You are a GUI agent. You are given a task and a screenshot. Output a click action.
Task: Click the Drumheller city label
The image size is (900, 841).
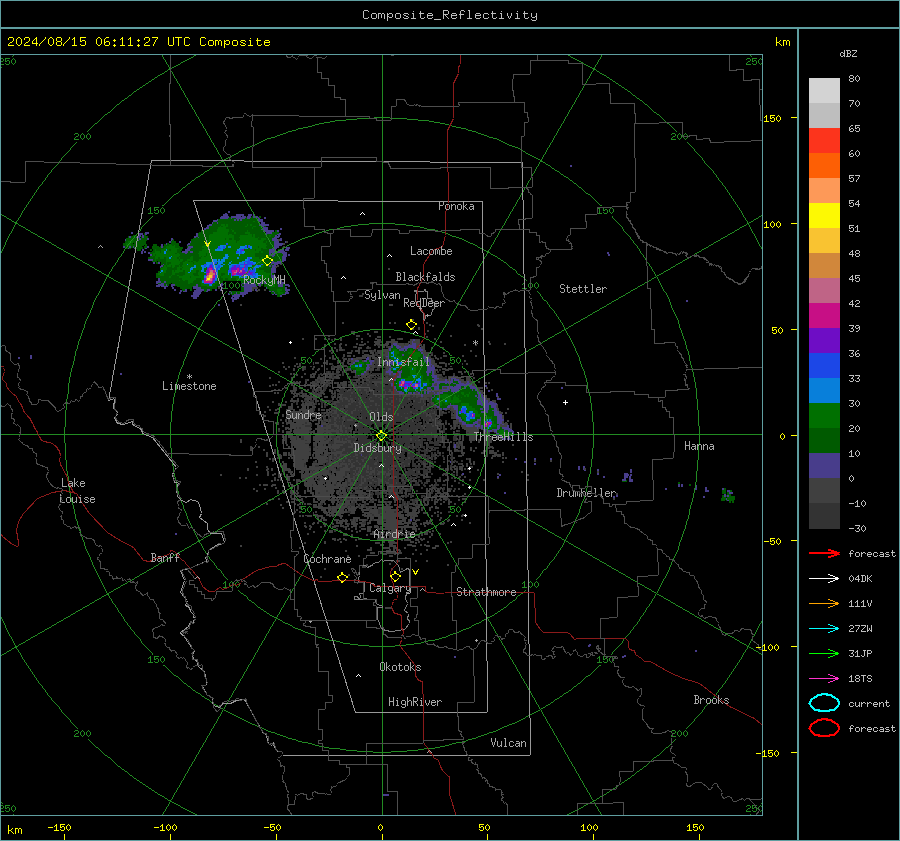pyautogui.click(x=586, y=493)
